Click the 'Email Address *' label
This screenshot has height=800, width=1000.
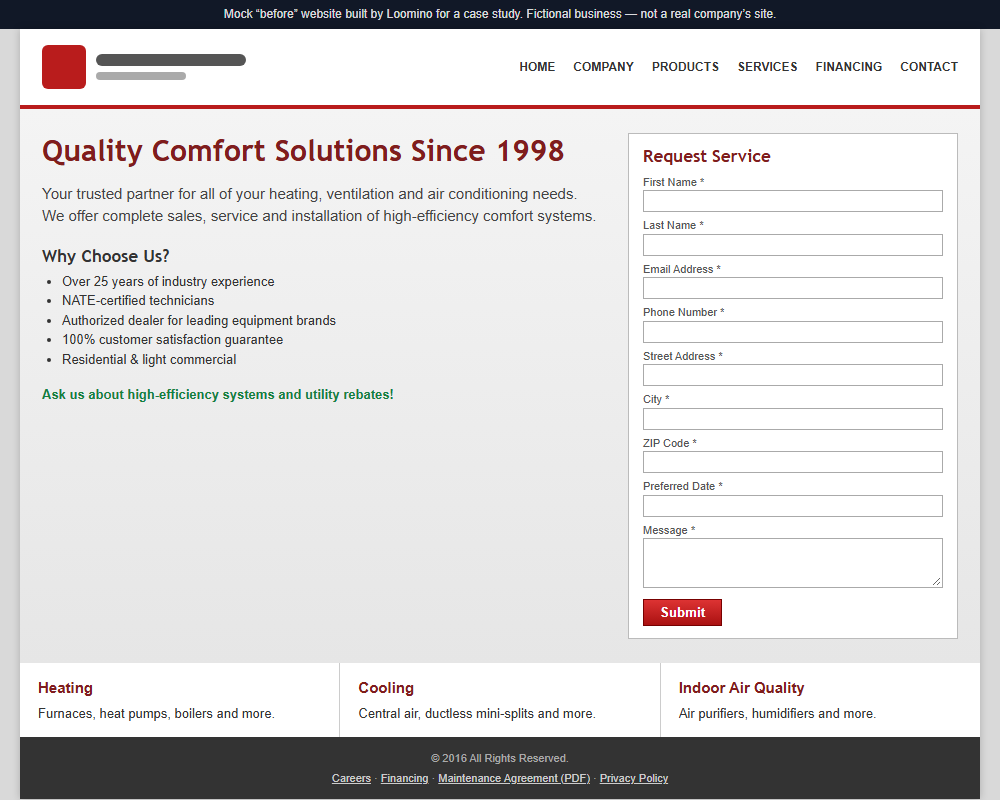point(682,269)
